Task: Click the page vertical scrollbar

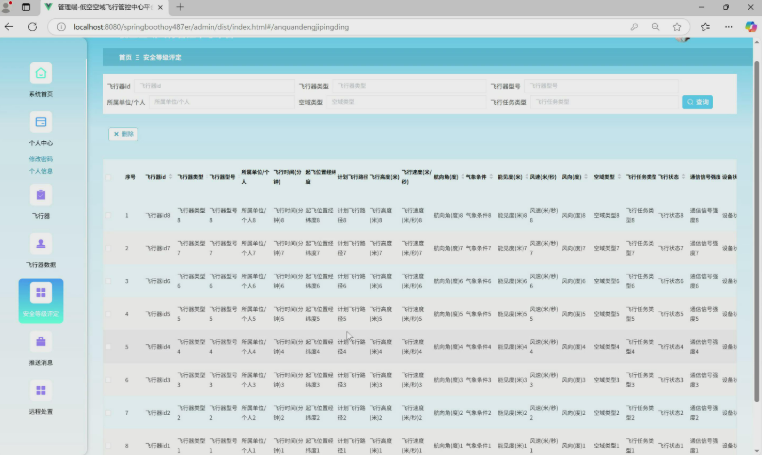Action: 756,231
